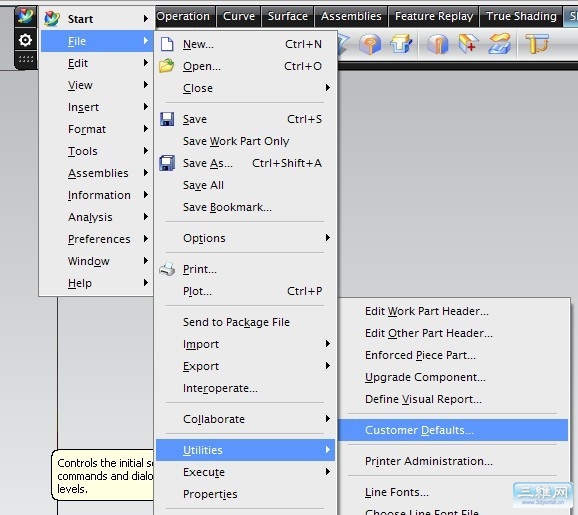
Task: Choose New... from File menu
Action: pyautogui.click(x=245, y=44)
